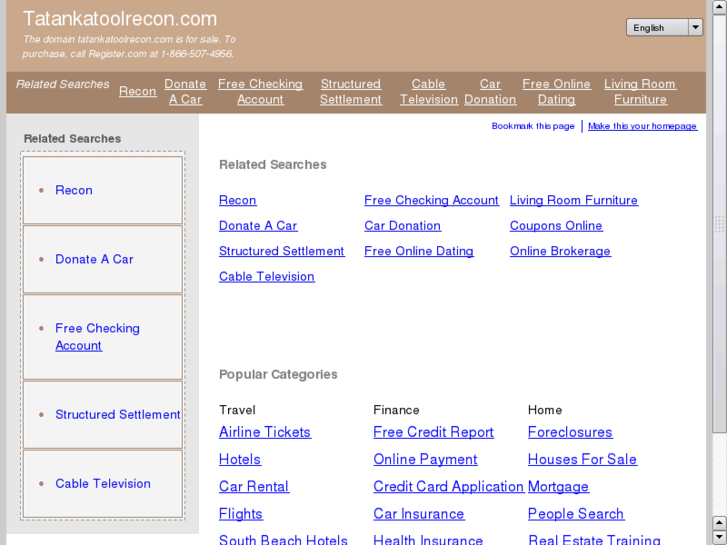Click the Travel category label
This screenshot has width=727, height=545.
point(237,410)
